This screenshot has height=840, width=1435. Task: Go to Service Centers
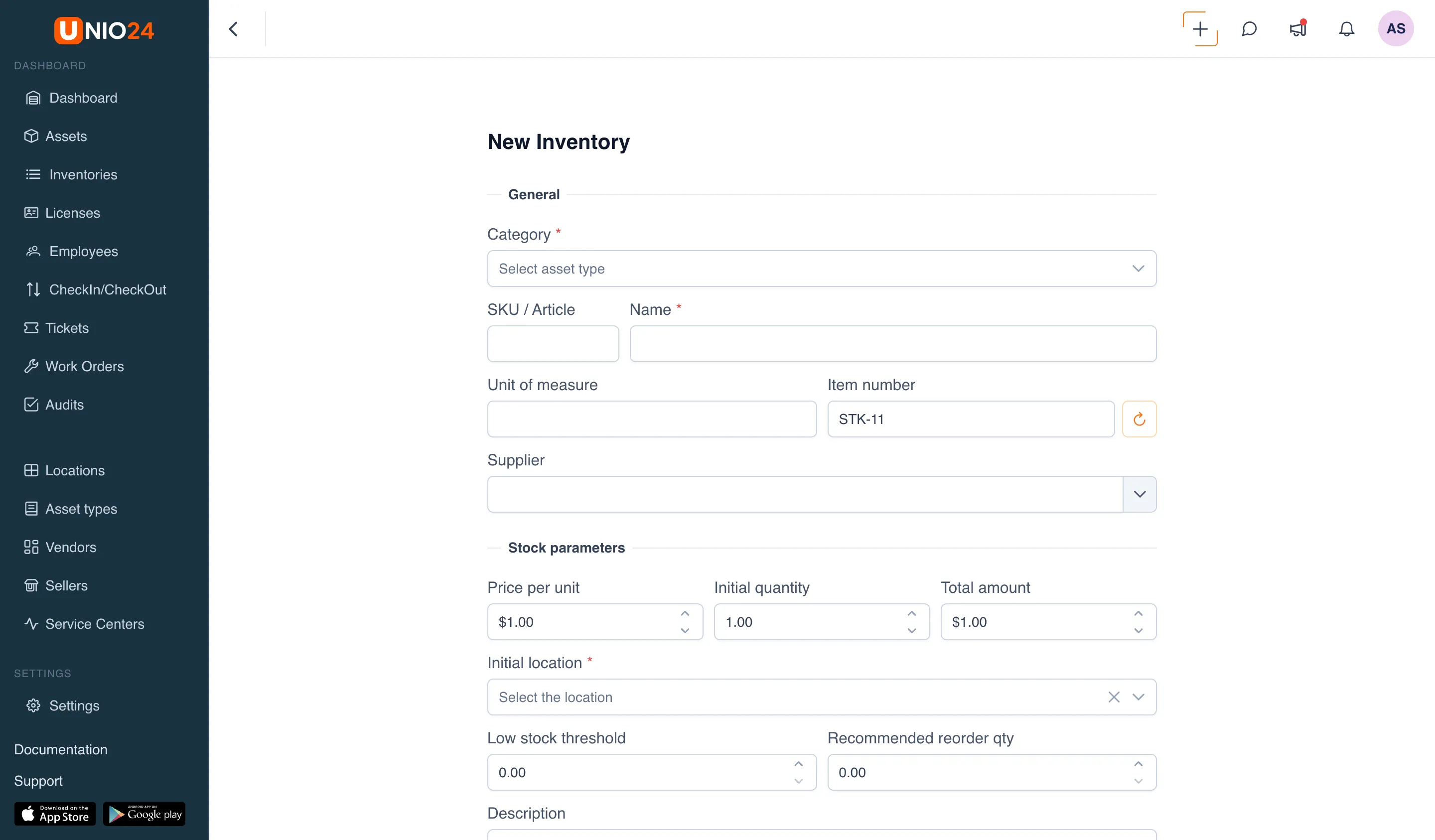click(x=84, y=624)
